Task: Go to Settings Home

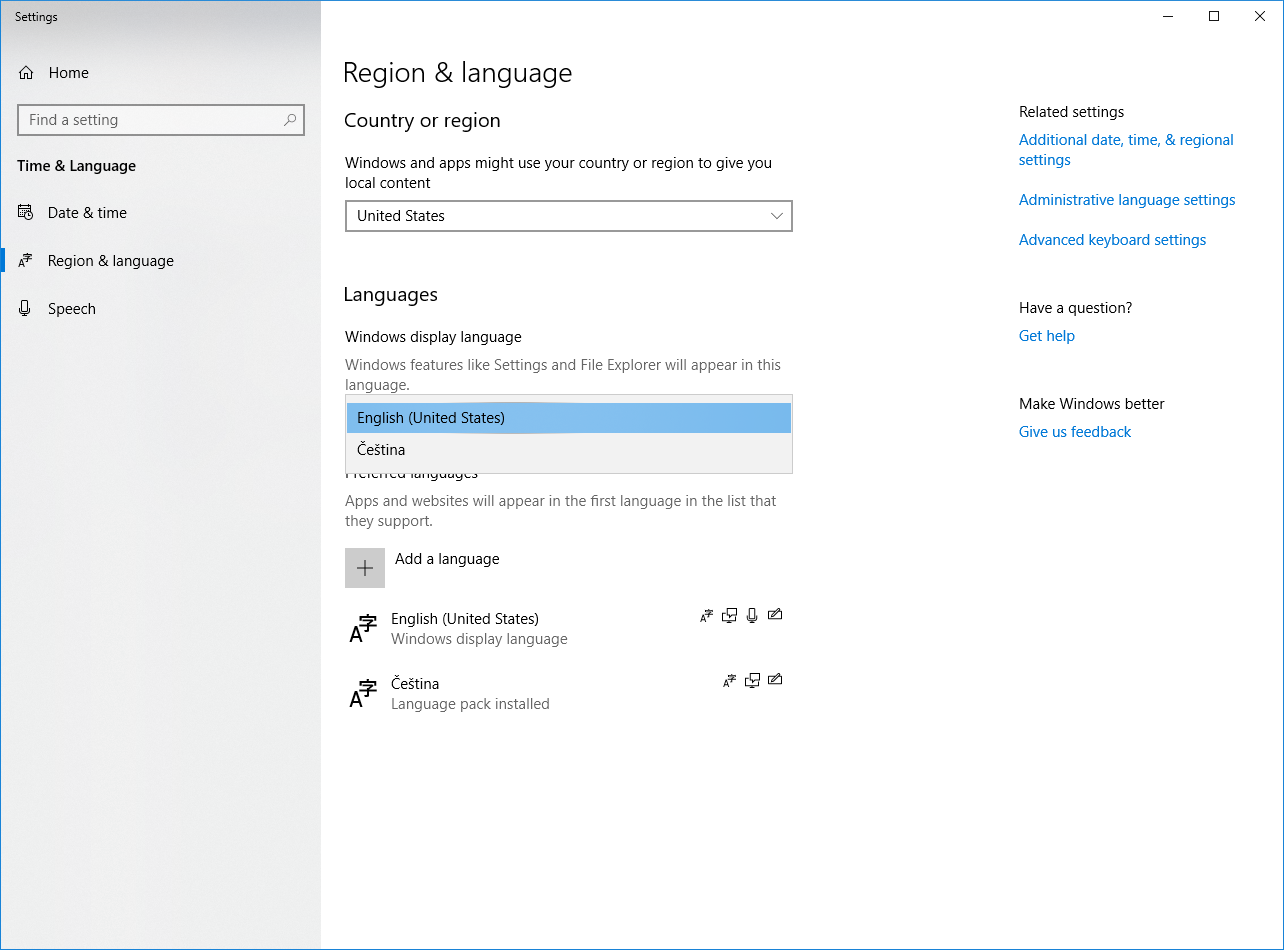Action: tap(160, 73)
